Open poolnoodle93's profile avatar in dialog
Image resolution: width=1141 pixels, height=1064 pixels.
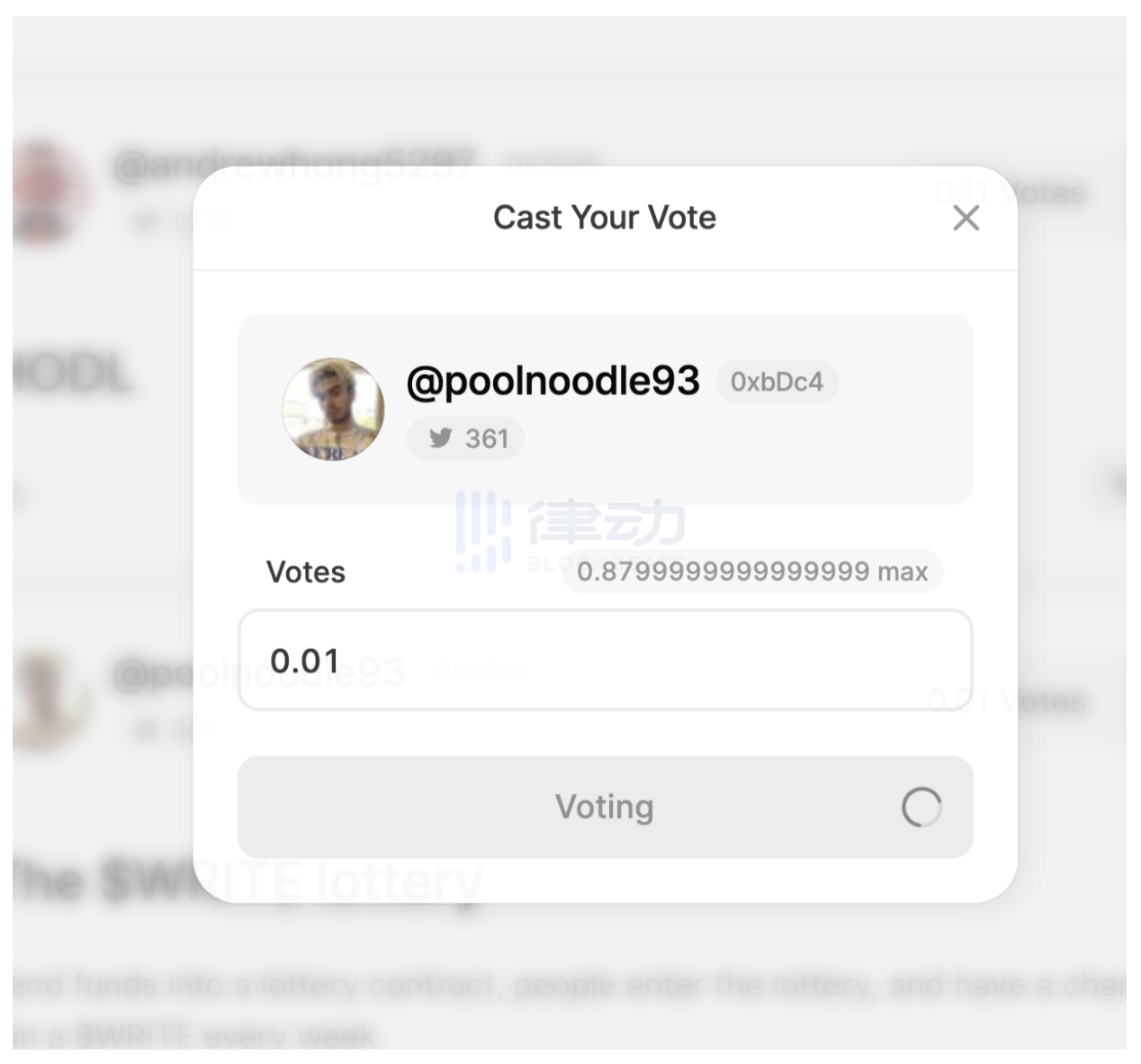(333, 409)
